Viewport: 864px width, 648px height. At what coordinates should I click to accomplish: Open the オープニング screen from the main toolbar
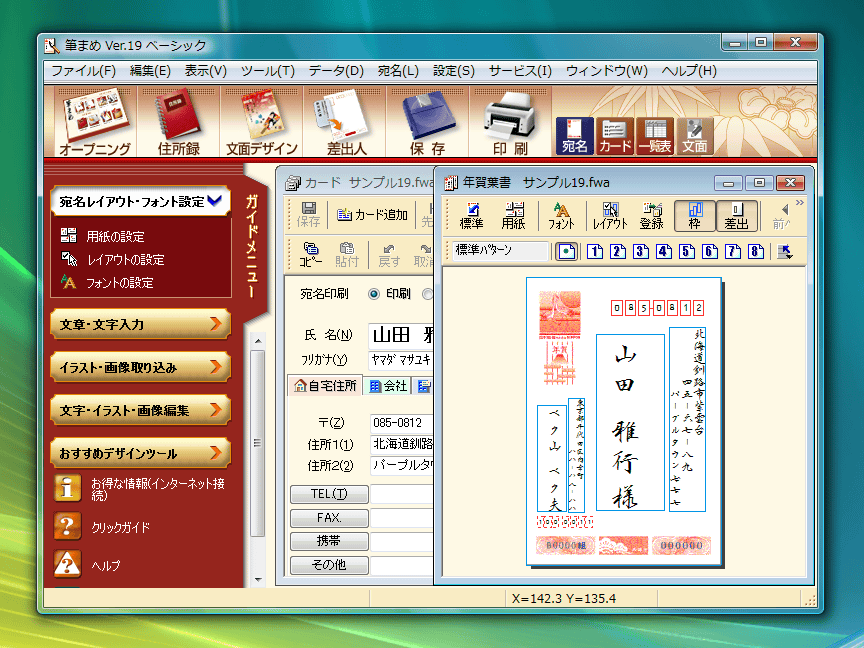pos(95,122)
